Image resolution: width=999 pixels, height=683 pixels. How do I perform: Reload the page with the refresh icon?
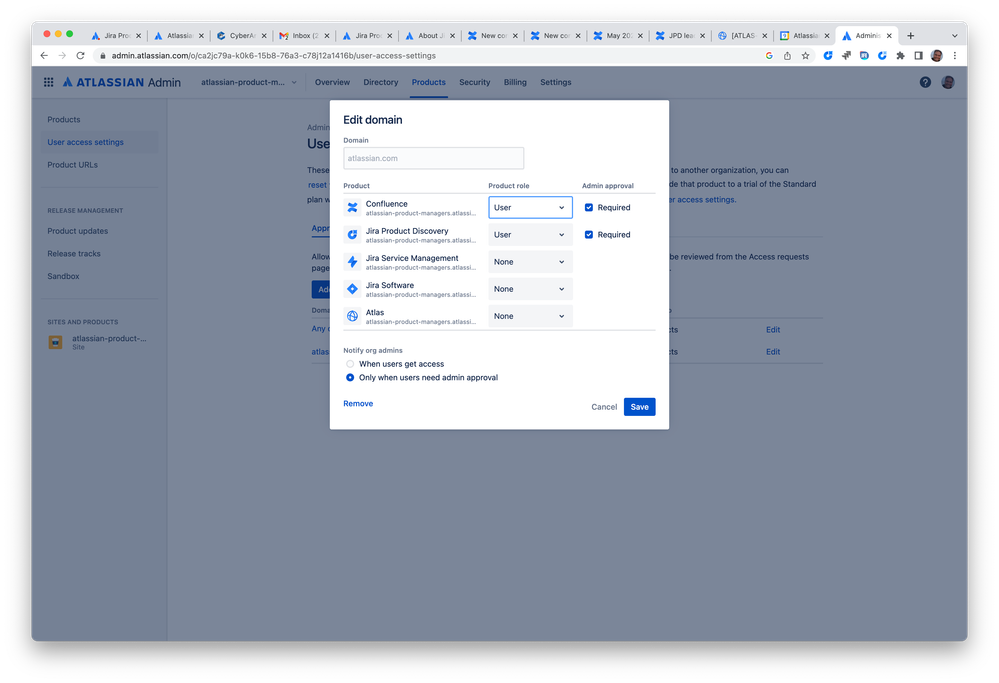click(x=80, y=55)
